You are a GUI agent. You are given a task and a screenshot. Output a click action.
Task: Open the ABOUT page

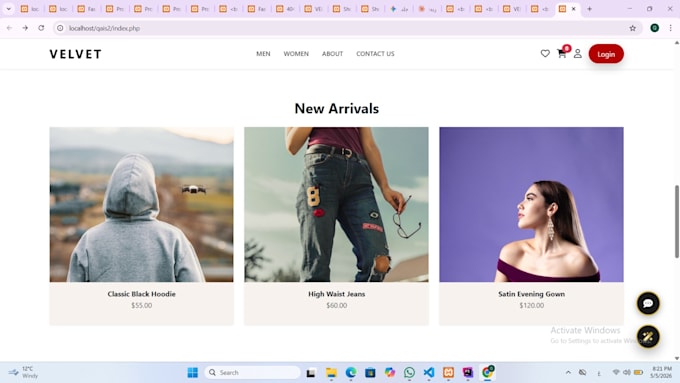tap(332, 54)
